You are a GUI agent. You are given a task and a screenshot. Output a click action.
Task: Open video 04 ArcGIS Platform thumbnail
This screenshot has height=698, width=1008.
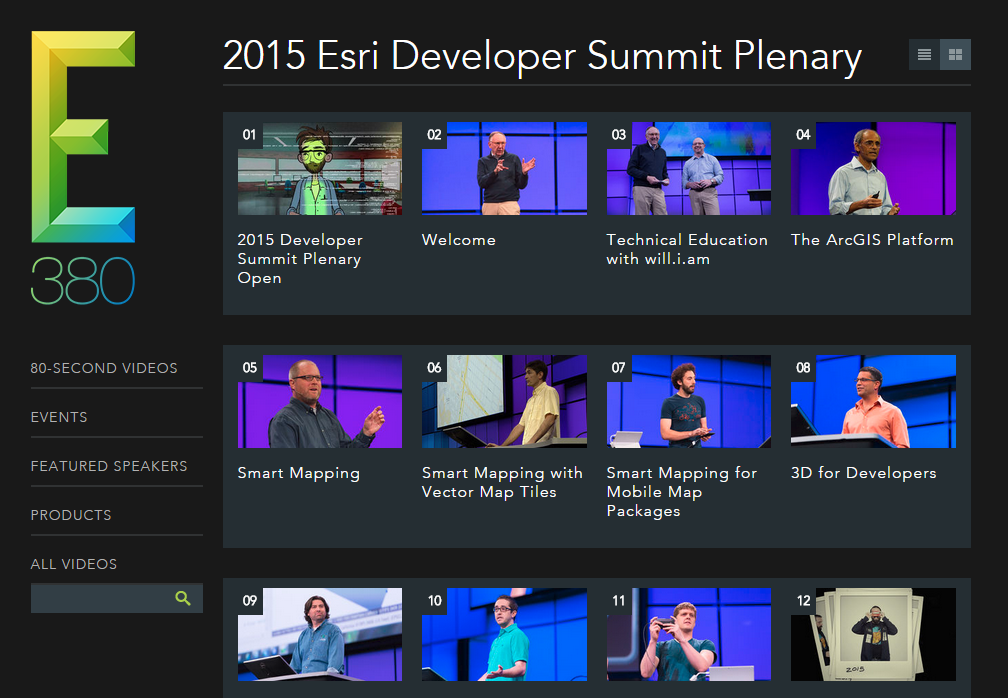coord(873,168)
